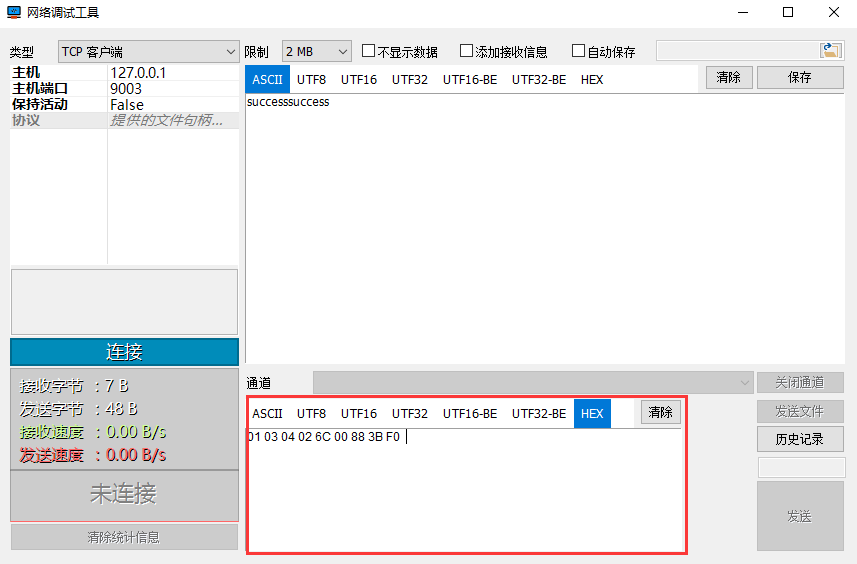Choose UTF16-BE tab in send panel
The image size is (857, 564).
(470, 413)
